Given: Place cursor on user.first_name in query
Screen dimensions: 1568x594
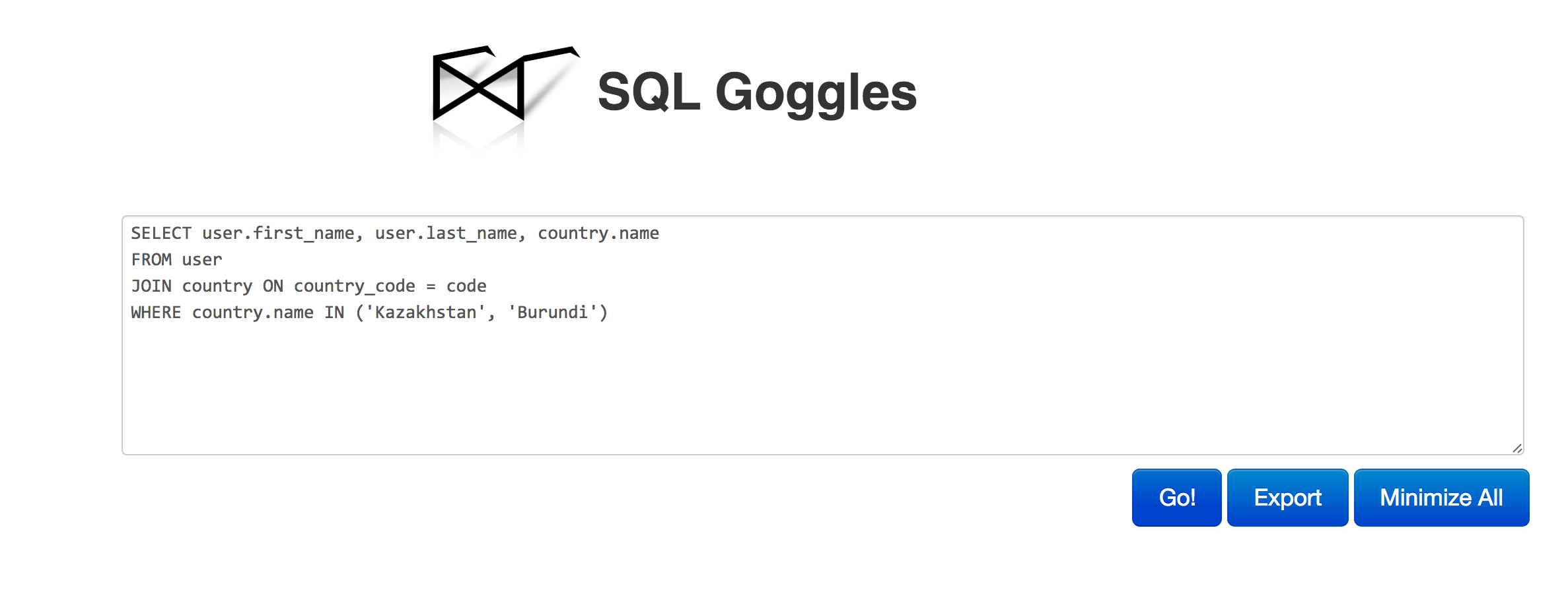Looking at the screenshot, I should pos(278,234).
